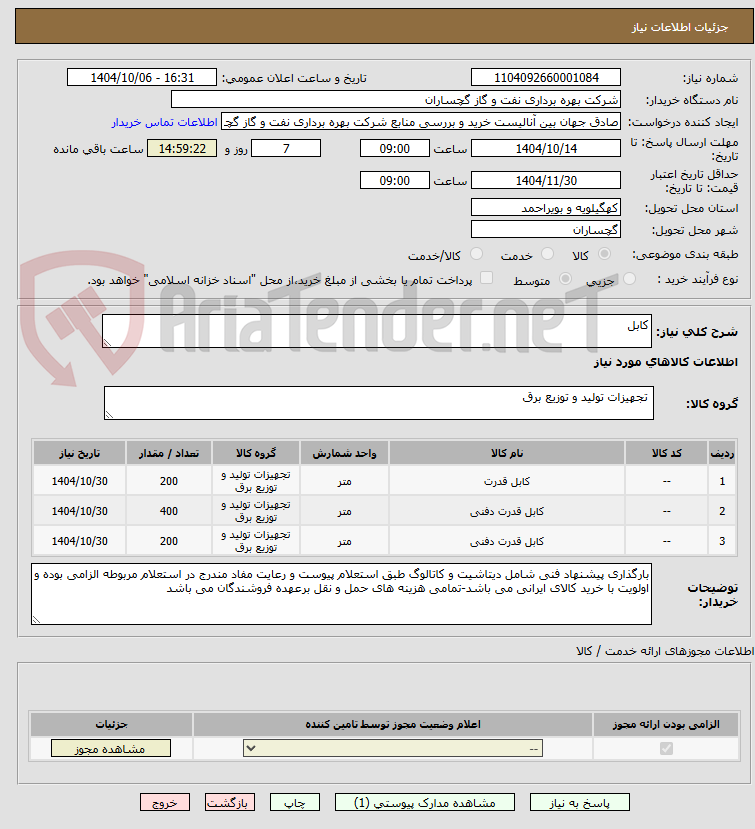This screenshot has width=755, height=829.
Task: Select the کالا radio button
Action: tap(604, 254)
